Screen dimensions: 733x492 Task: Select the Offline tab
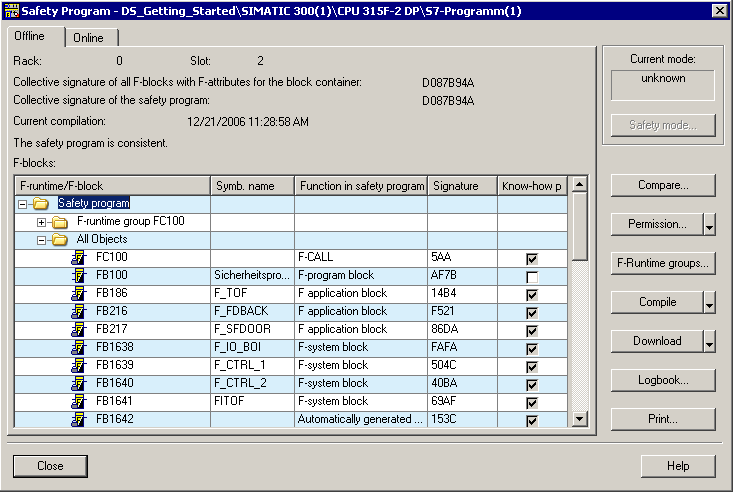[30, 36]
